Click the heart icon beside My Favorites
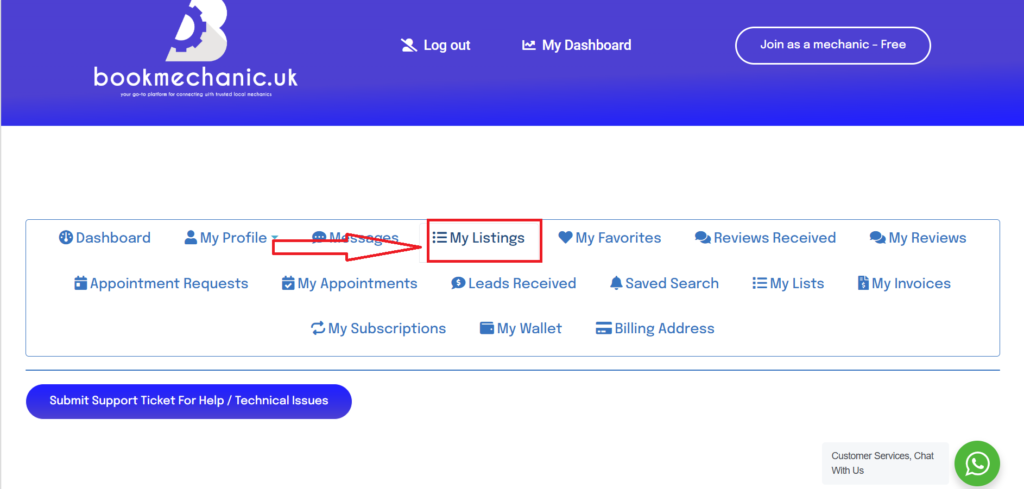This screenshot has width=1024, height=489. (565, 238)
